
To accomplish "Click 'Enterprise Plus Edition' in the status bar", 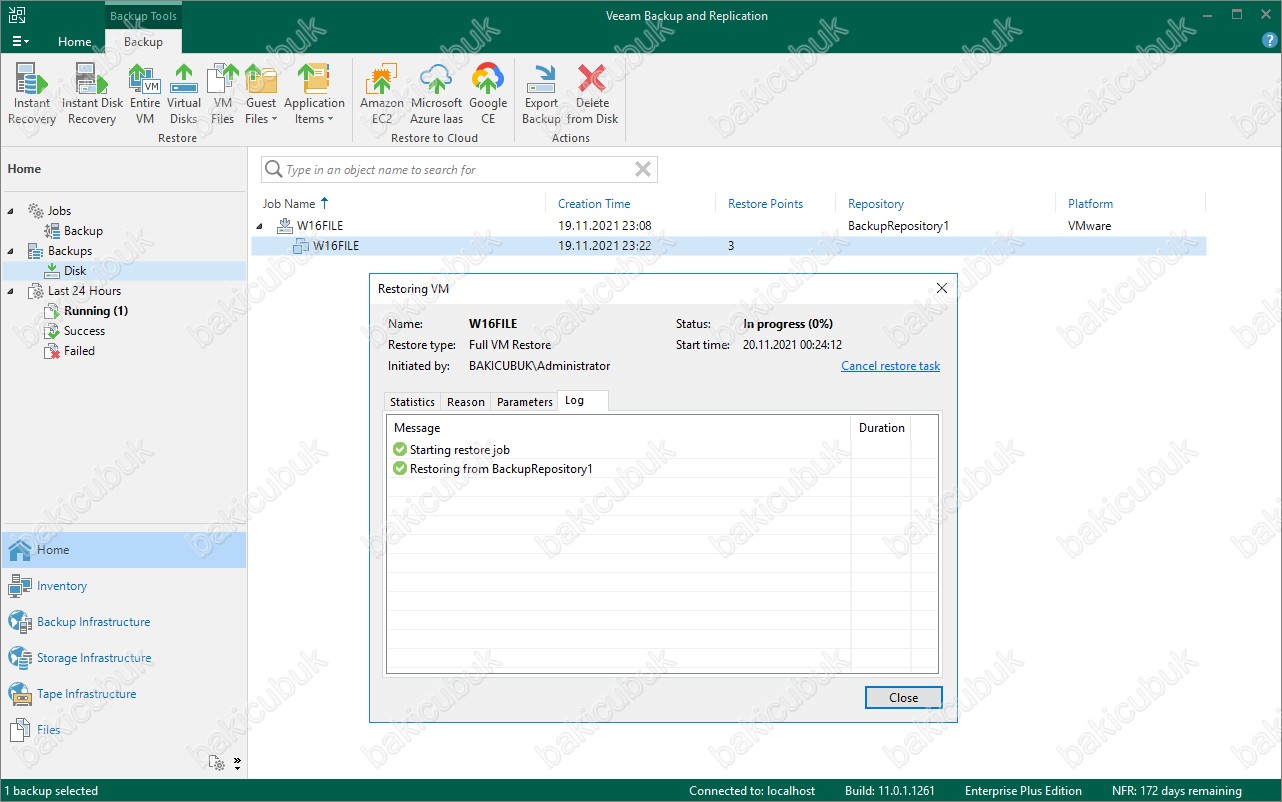I will 1023,791.
